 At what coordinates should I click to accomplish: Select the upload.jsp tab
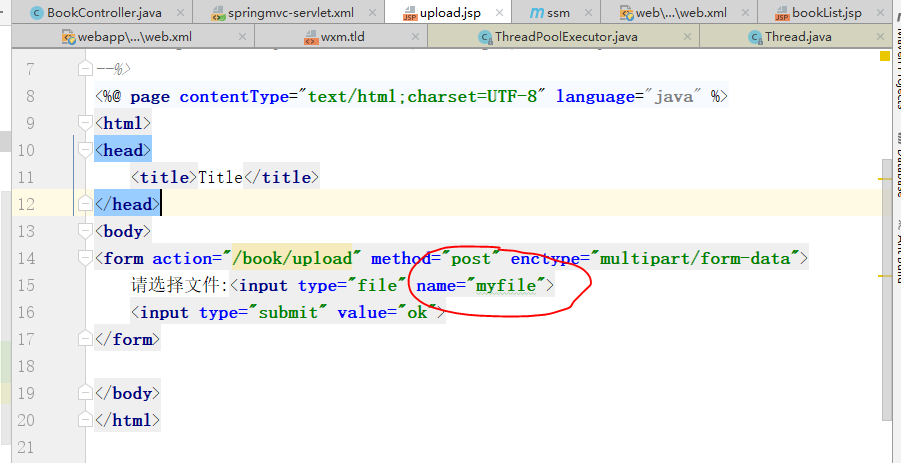[448, 13]
